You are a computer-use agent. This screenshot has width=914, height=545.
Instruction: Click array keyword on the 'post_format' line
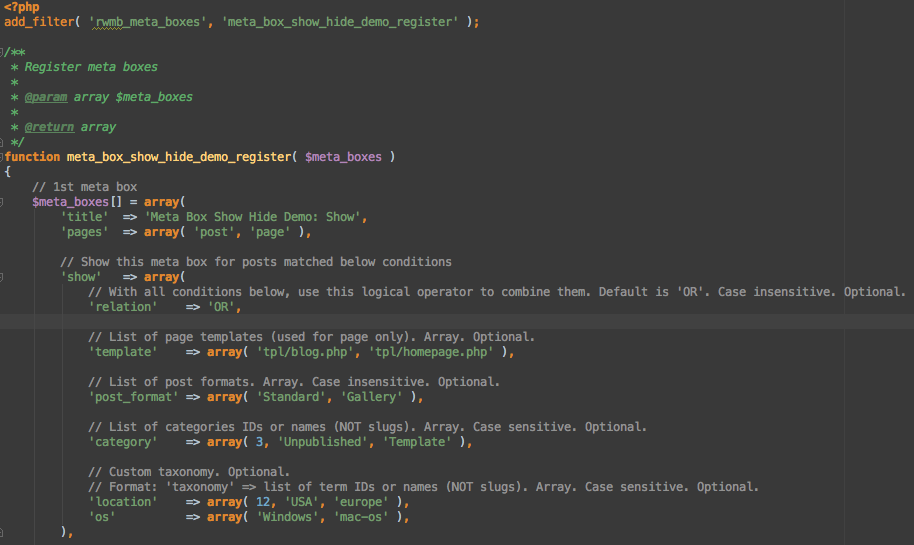pos(224,397)
